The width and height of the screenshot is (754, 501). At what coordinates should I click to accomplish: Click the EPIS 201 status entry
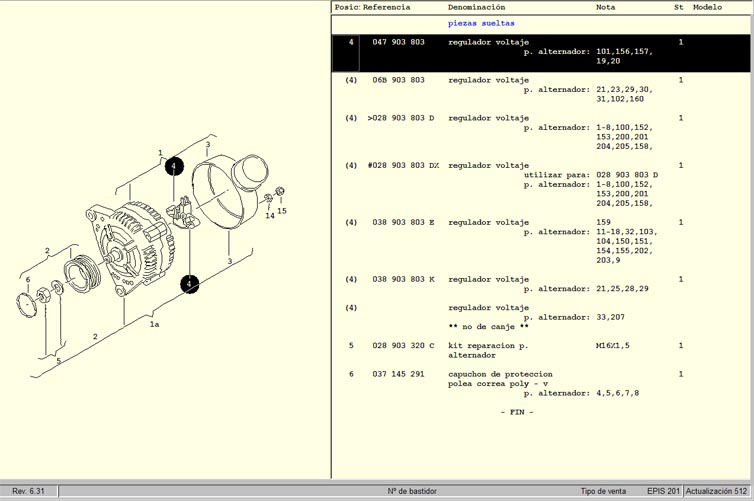663,491
